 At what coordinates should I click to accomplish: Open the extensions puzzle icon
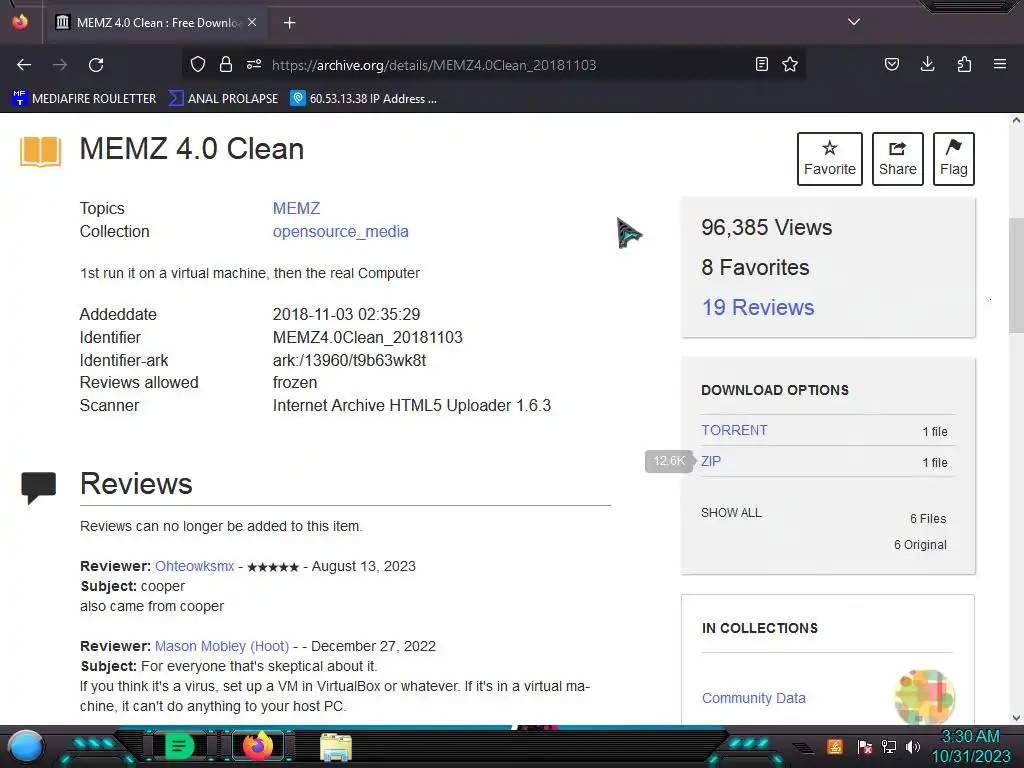pyautogui.click(x=964, y=64)
